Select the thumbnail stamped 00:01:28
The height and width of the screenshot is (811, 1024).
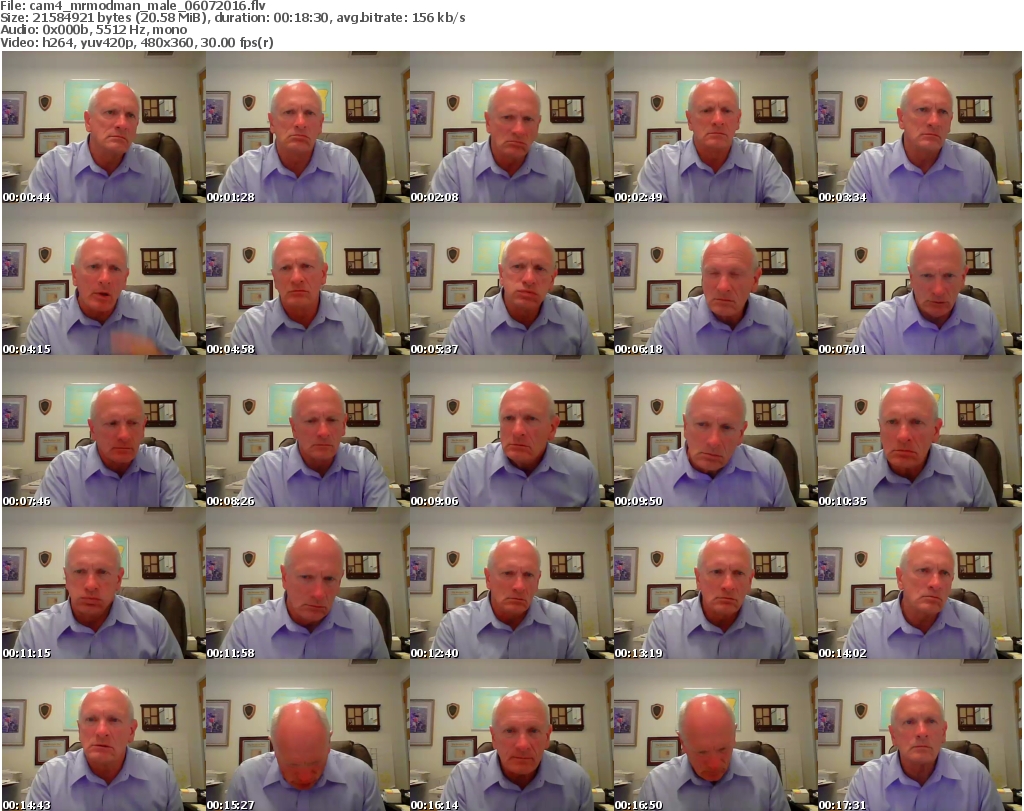[308, 127]
